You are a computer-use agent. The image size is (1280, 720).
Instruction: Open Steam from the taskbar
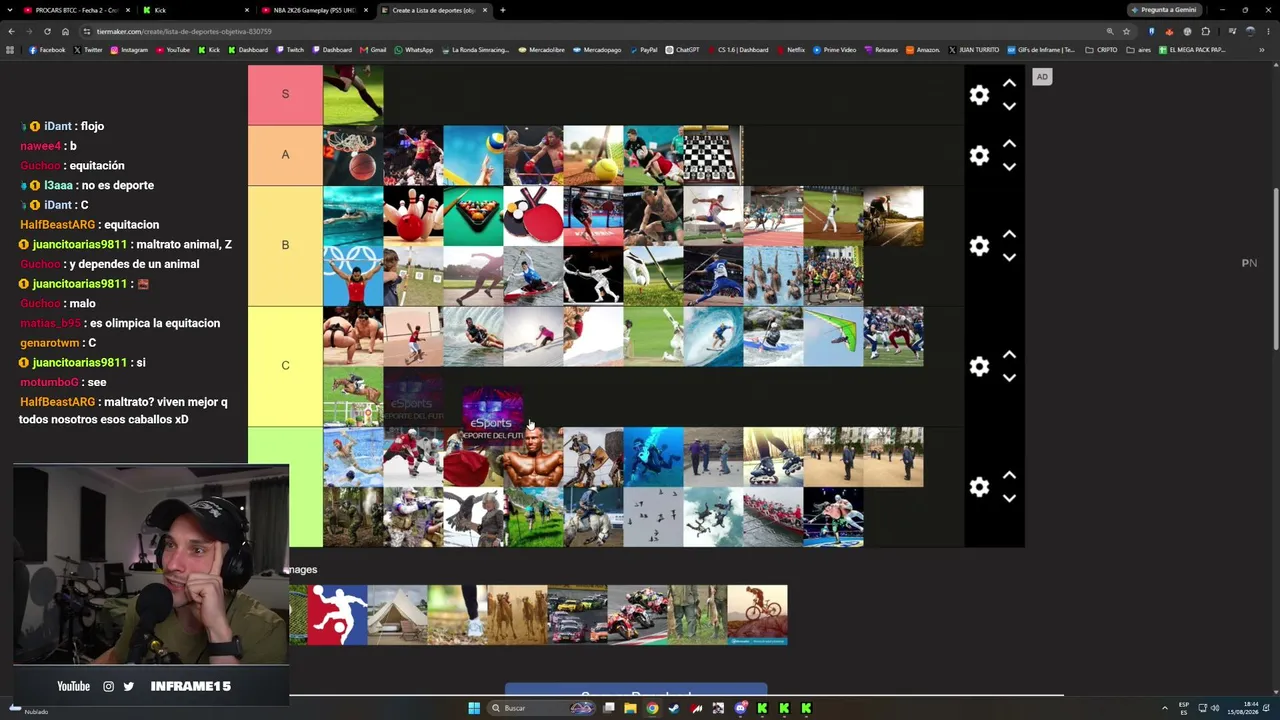(674, 708)
